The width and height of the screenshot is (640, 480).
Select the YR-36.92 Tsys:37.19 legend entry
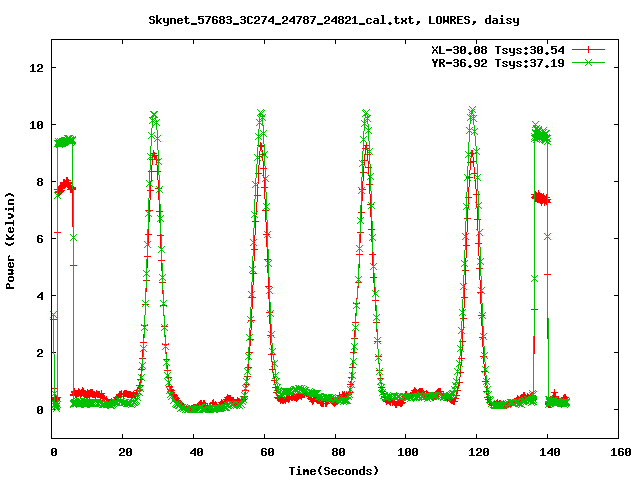pyautogui.click(x=498, y=63)
